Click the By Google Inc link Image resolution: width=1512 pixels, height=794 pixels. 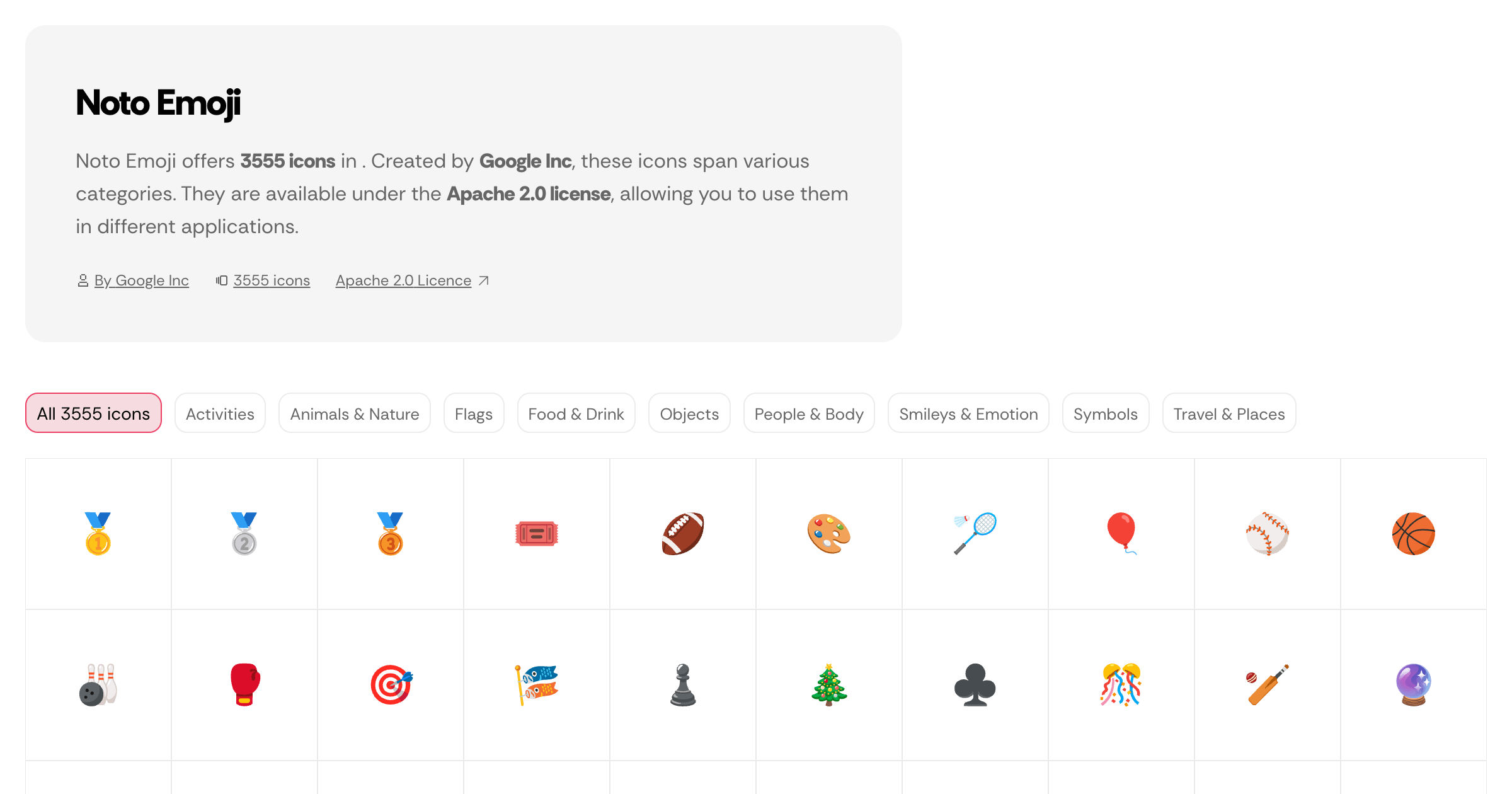(141, 280)
